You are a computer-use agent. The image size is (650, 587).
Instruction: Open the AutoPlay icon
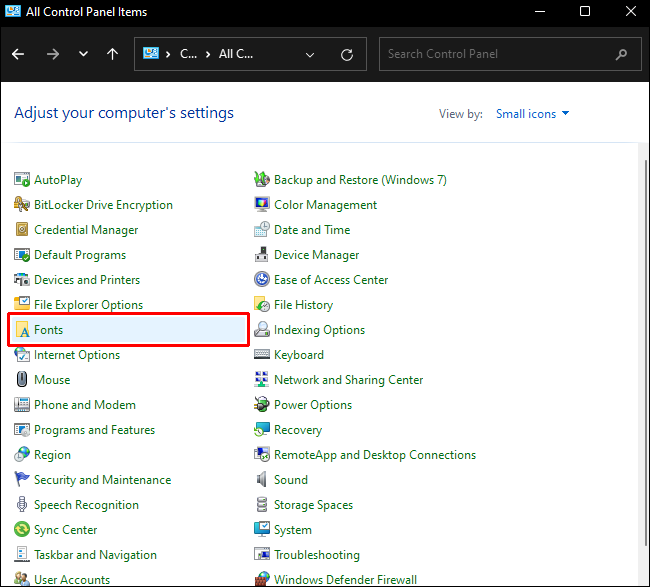23,180
